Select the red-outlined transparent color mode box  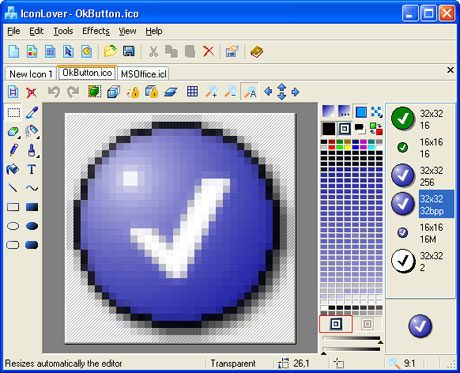(336, 324)
